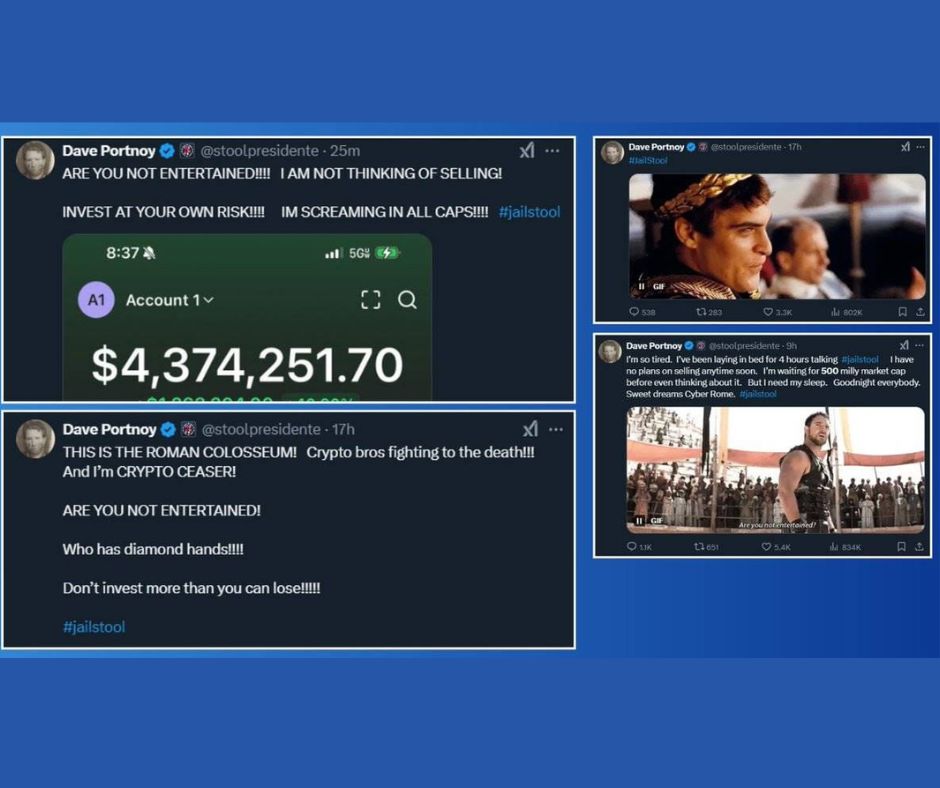Like the emperor GIF post with 3.3K likes
The image size is (940, 788).
pyautogui.click(x=767, y=312)
